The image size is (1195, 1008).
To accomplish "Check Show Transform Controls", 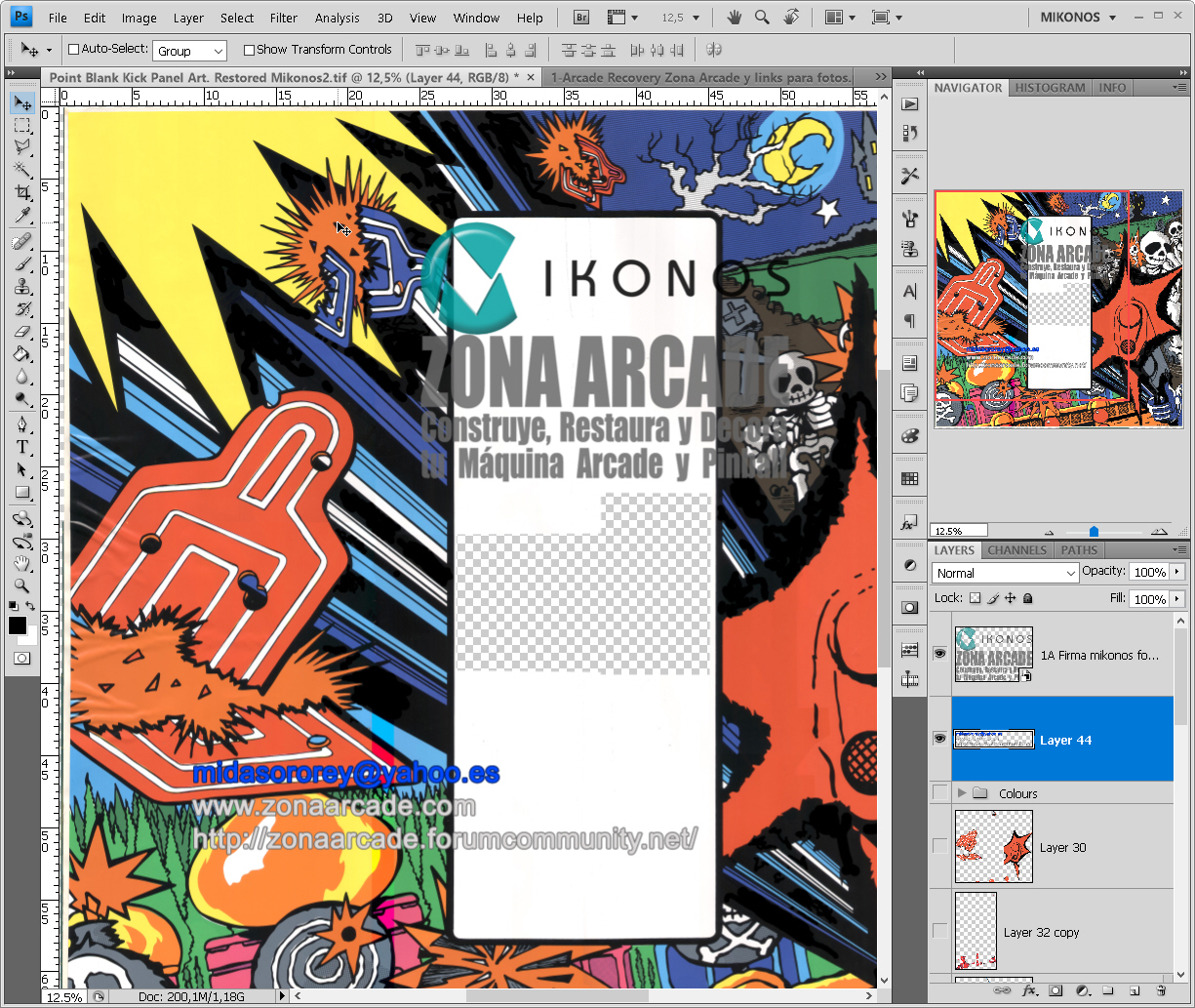I will click(x=249, y=50).
